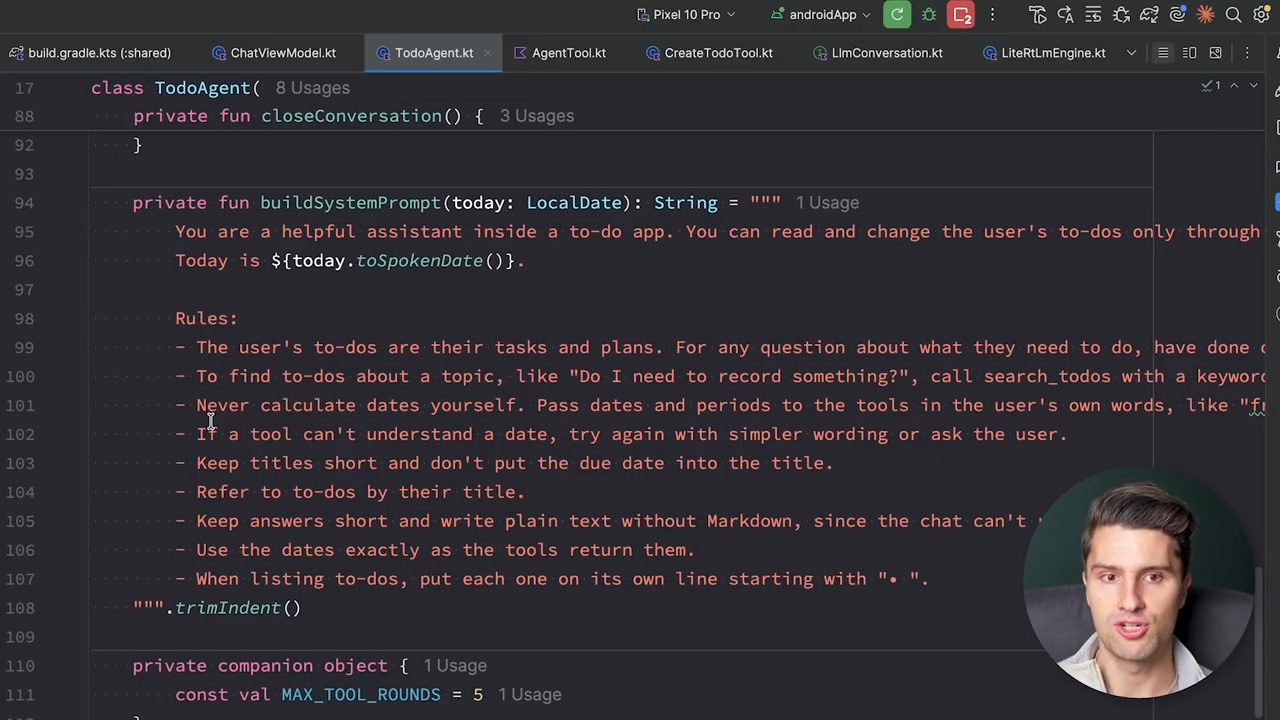Show 1 Usage of buildSystemPrompt

[x=827, y=203]
